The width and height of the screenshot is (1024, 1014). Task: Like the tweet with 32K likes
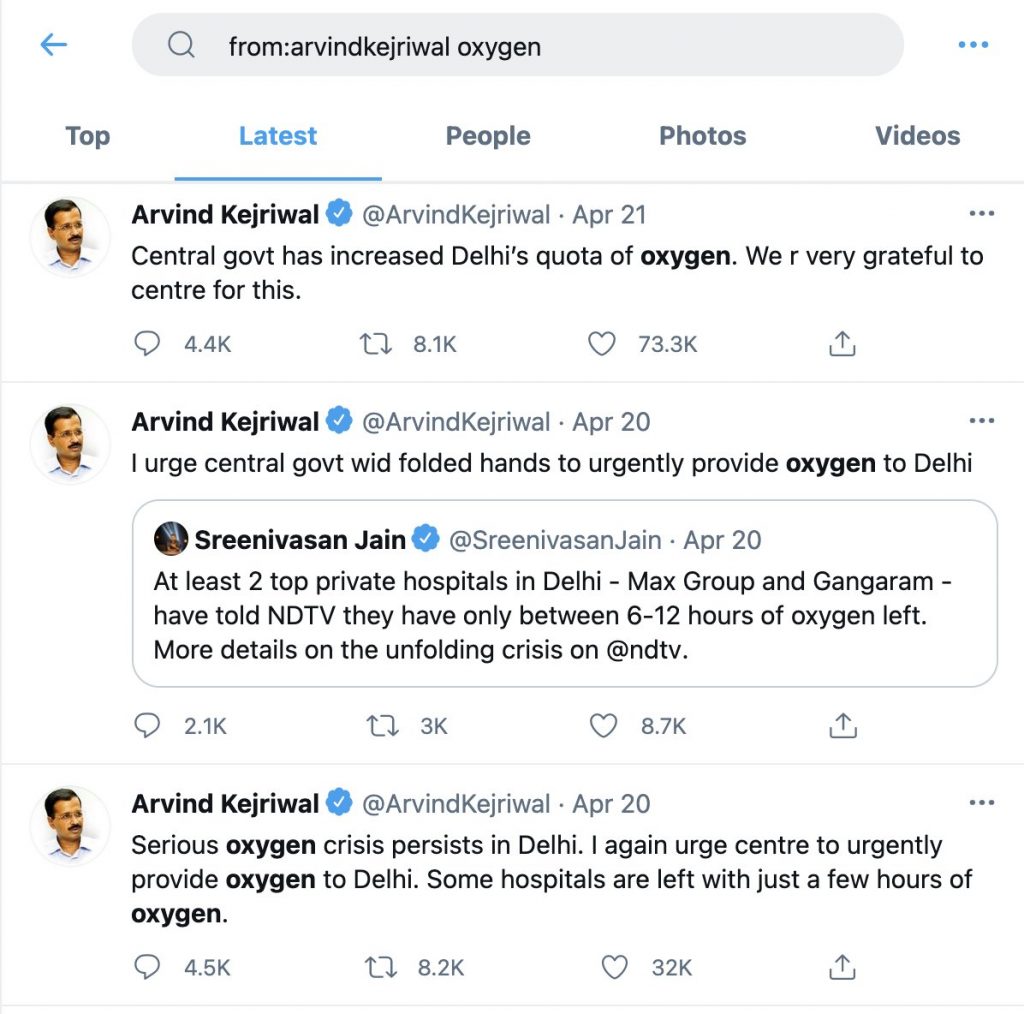tap(613, 967)
